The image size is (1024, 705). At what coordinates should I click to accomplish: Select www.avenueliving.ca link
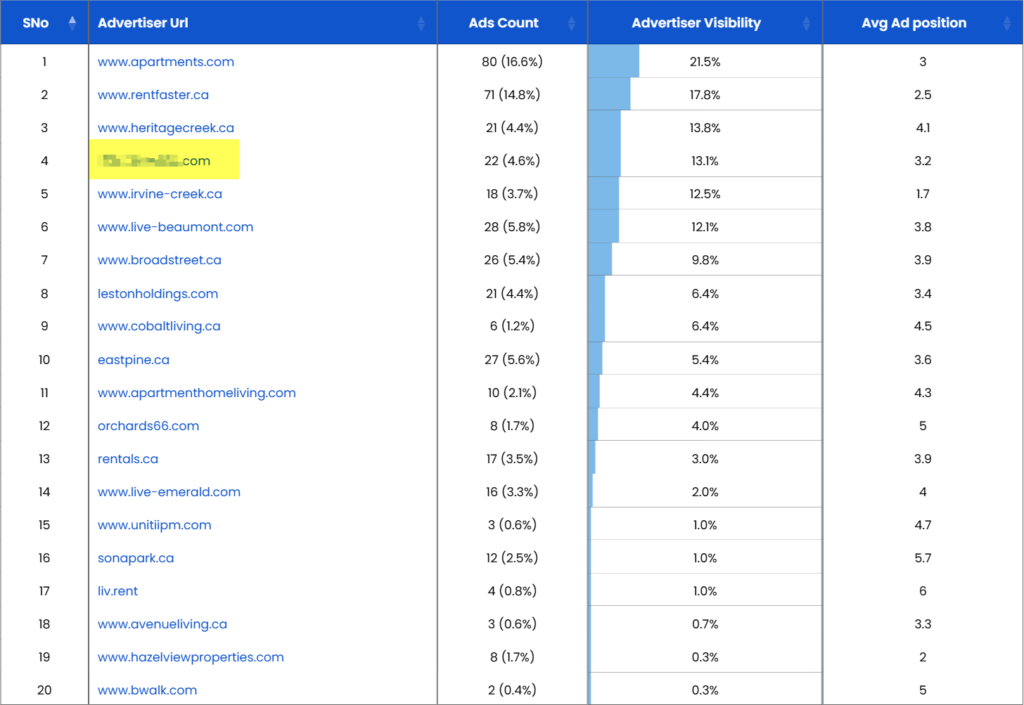(x=163, y=624)
